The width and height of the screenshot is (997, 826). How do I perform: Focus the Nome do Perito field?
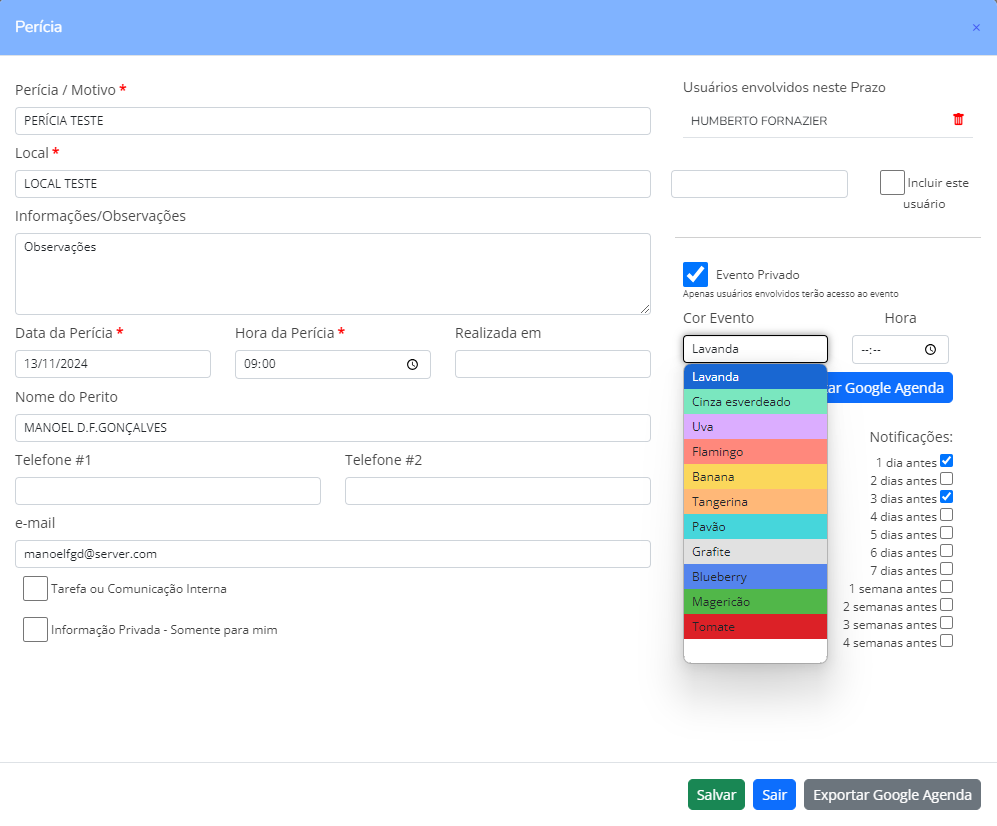click(x=332, y=428)
